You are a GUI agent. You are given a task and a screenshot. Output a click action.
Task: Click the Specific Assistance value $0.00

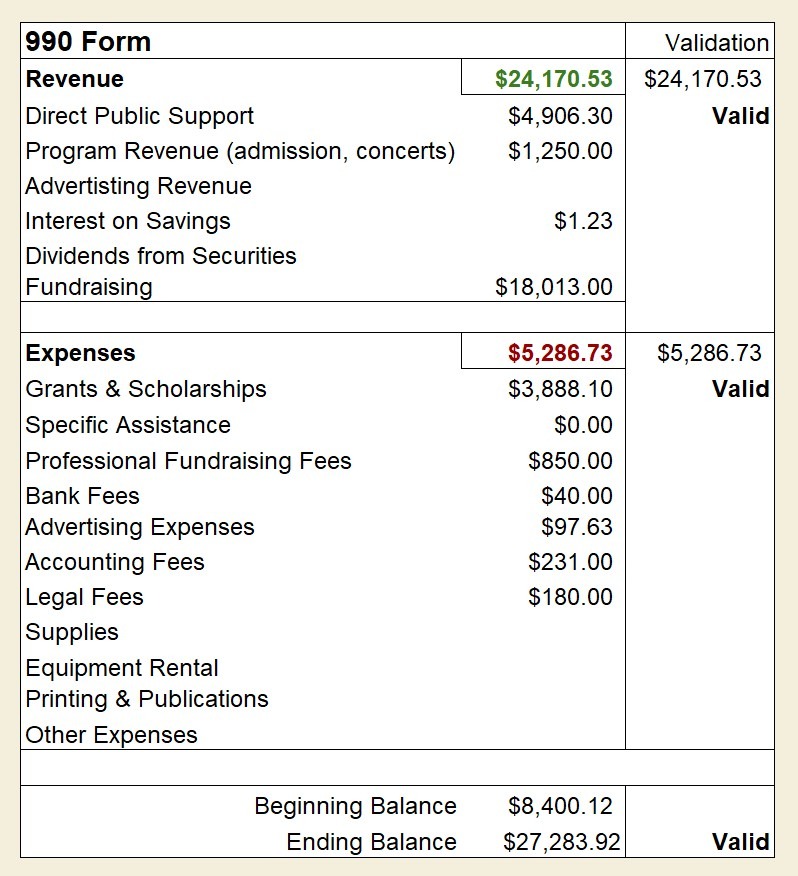583,425
